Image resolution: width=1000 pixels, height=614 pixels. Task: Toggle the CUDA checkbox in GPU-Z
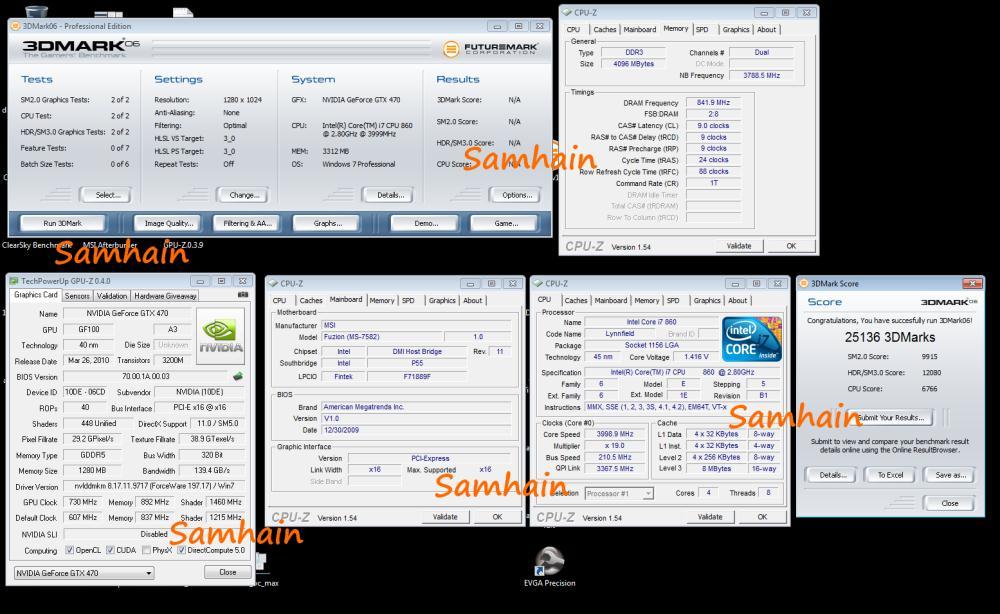click(x=110, y=550)
